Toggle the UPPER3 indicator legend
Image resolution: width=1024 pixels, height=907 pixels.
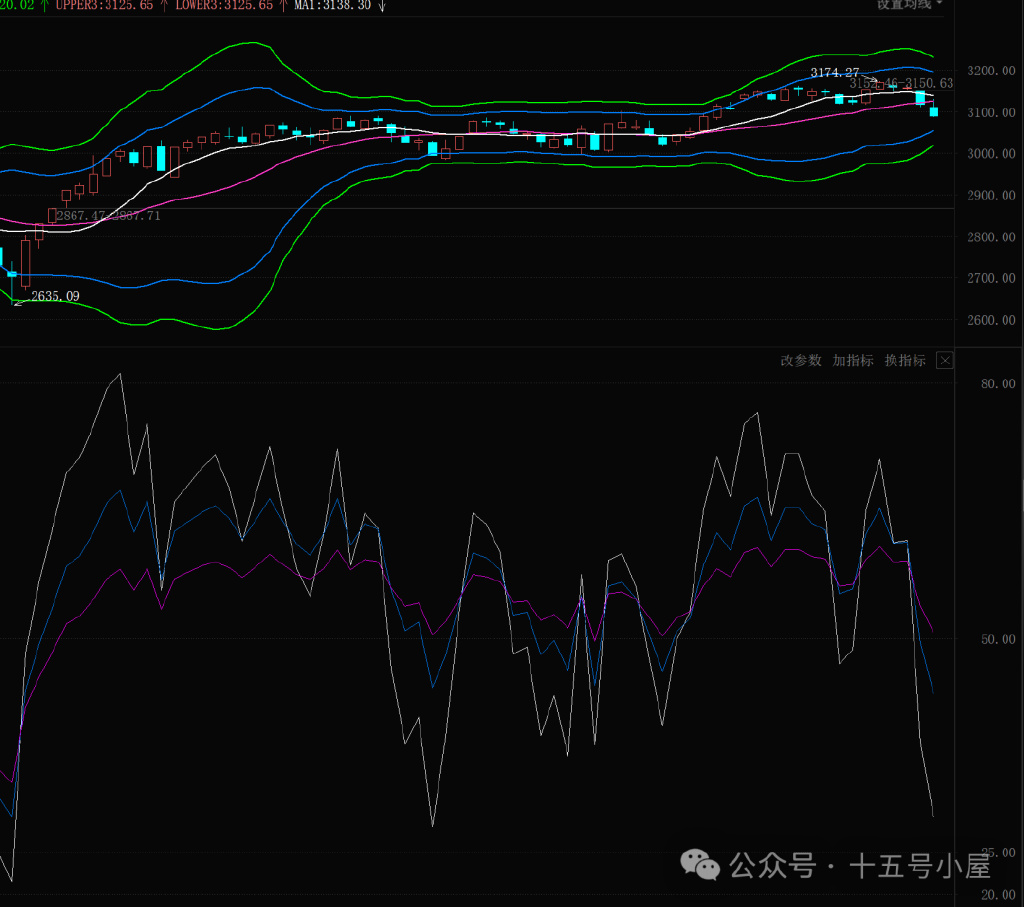point(107,5)
